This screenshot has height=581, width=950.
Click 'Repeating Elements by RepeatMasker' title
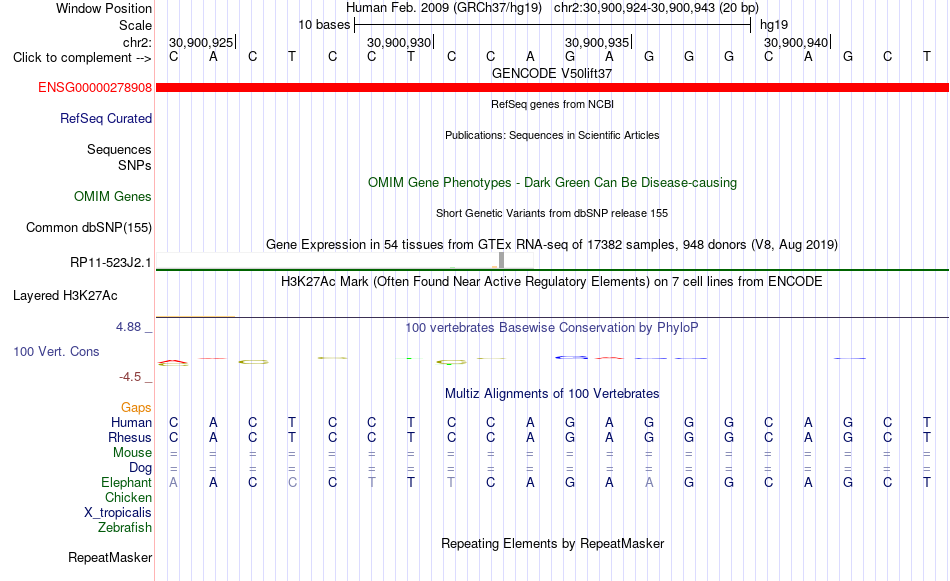(x=552, y=544)
